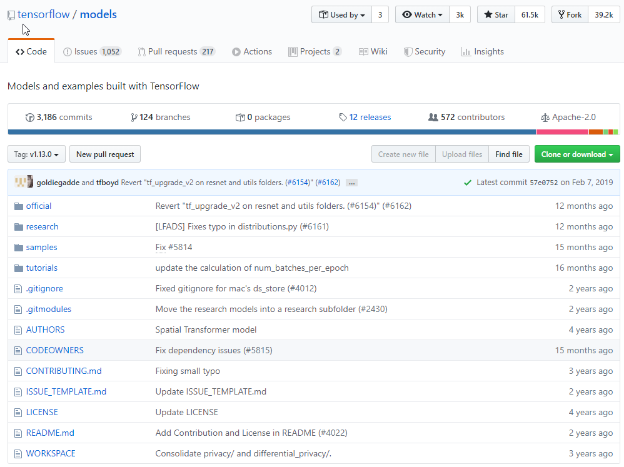Click the pink language bar segment
Image resolution: width=624 pixels, height=467 pixels.
pos(563,132)
